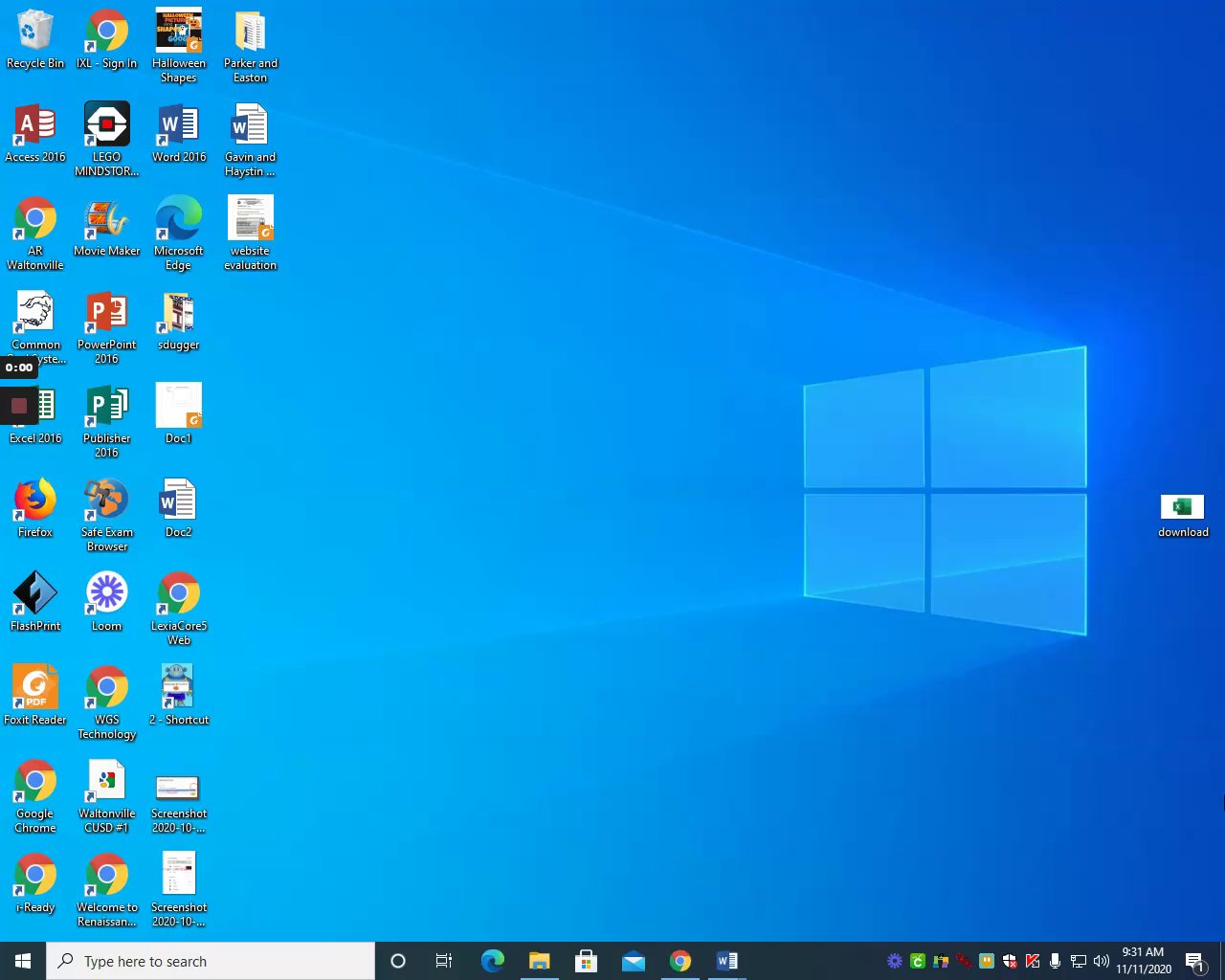Stop the Loom recording with the red square button
Viewport: 1225px width, 980px height.
pos(19,406)
